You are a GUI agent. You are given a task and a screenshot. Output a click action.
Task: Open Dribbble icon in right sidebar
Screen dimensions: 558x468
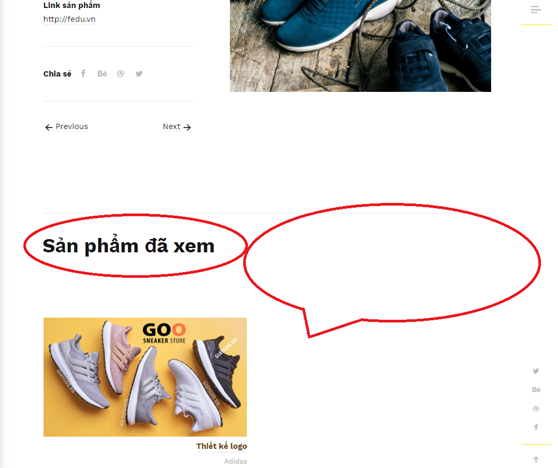pos(536,409)
